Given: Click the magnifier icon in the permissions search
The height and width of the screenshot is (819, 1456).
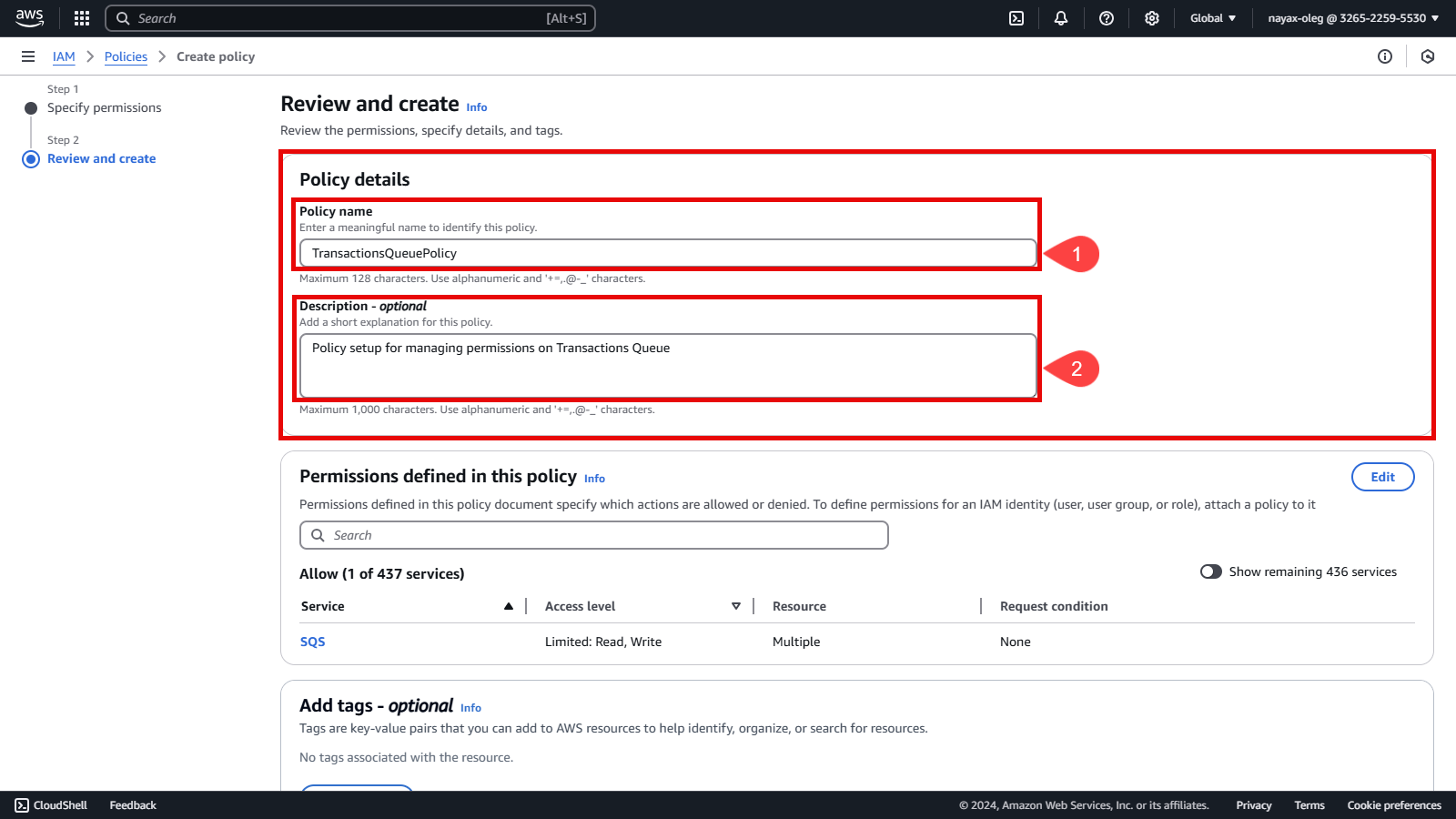Looking at the screenshot, I should pyautogui.click(x=318, y=535).
